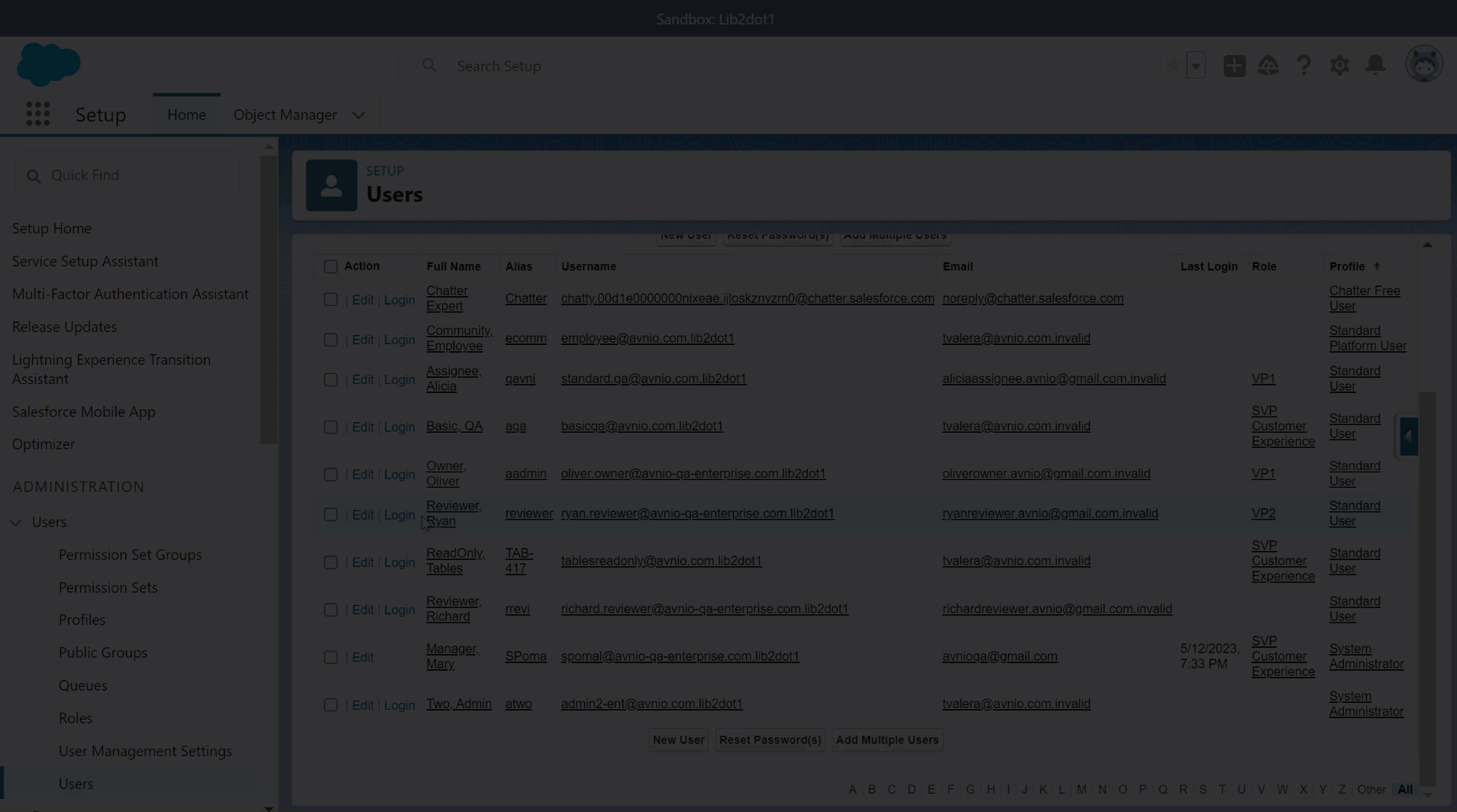
Task: Click the favorites star icon
Action: tap(1173, 66)
